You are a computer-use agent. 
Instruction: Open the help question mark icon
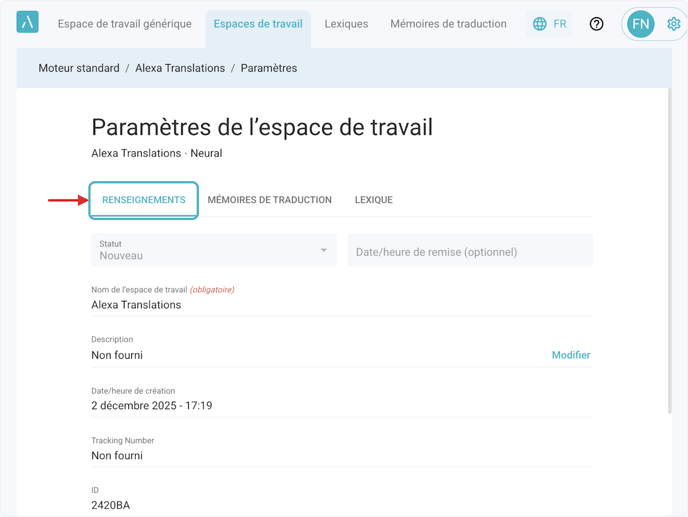pyautogui.click(x=596, y=24)
